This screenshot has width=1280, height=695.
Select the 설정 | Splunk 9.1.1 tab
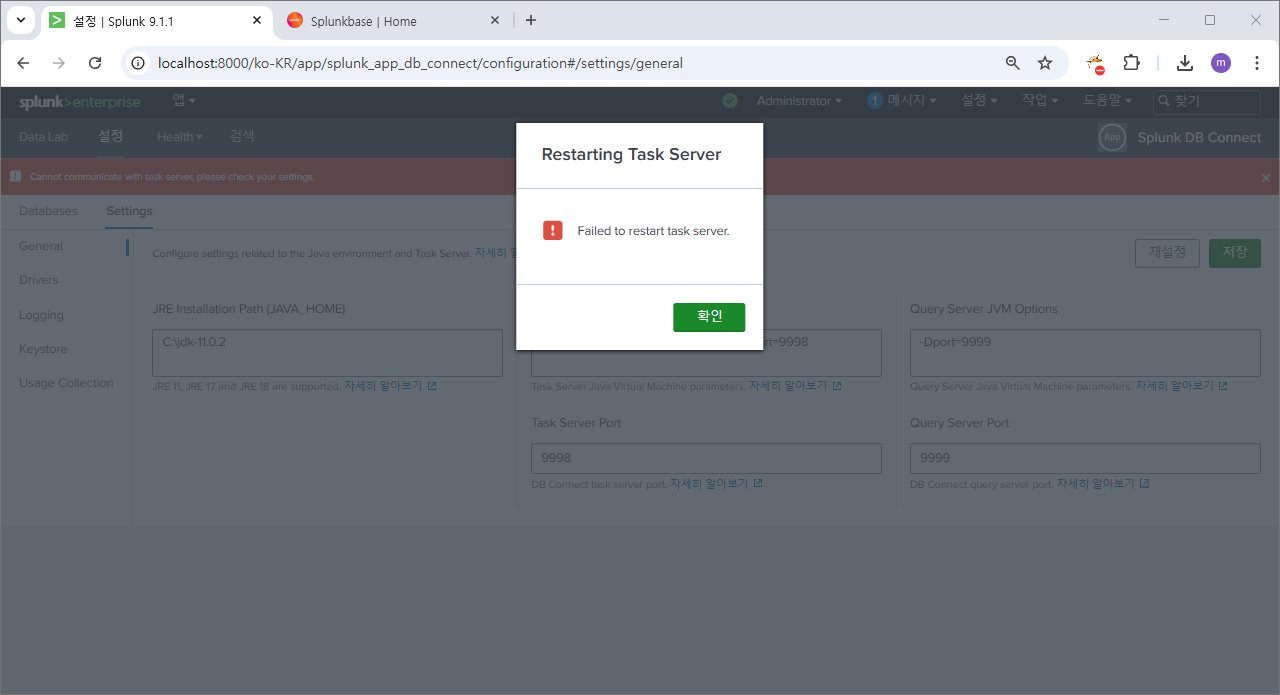(x=156, y=21)
